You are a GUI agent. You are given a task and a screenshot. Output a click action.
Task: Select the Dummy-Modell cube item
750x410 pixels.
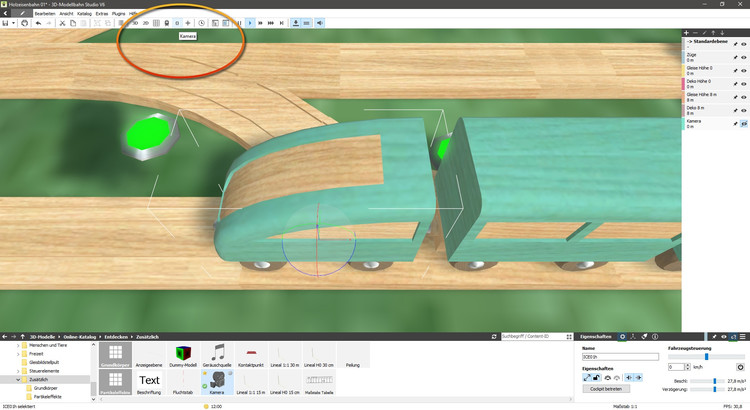coord(182,354)
